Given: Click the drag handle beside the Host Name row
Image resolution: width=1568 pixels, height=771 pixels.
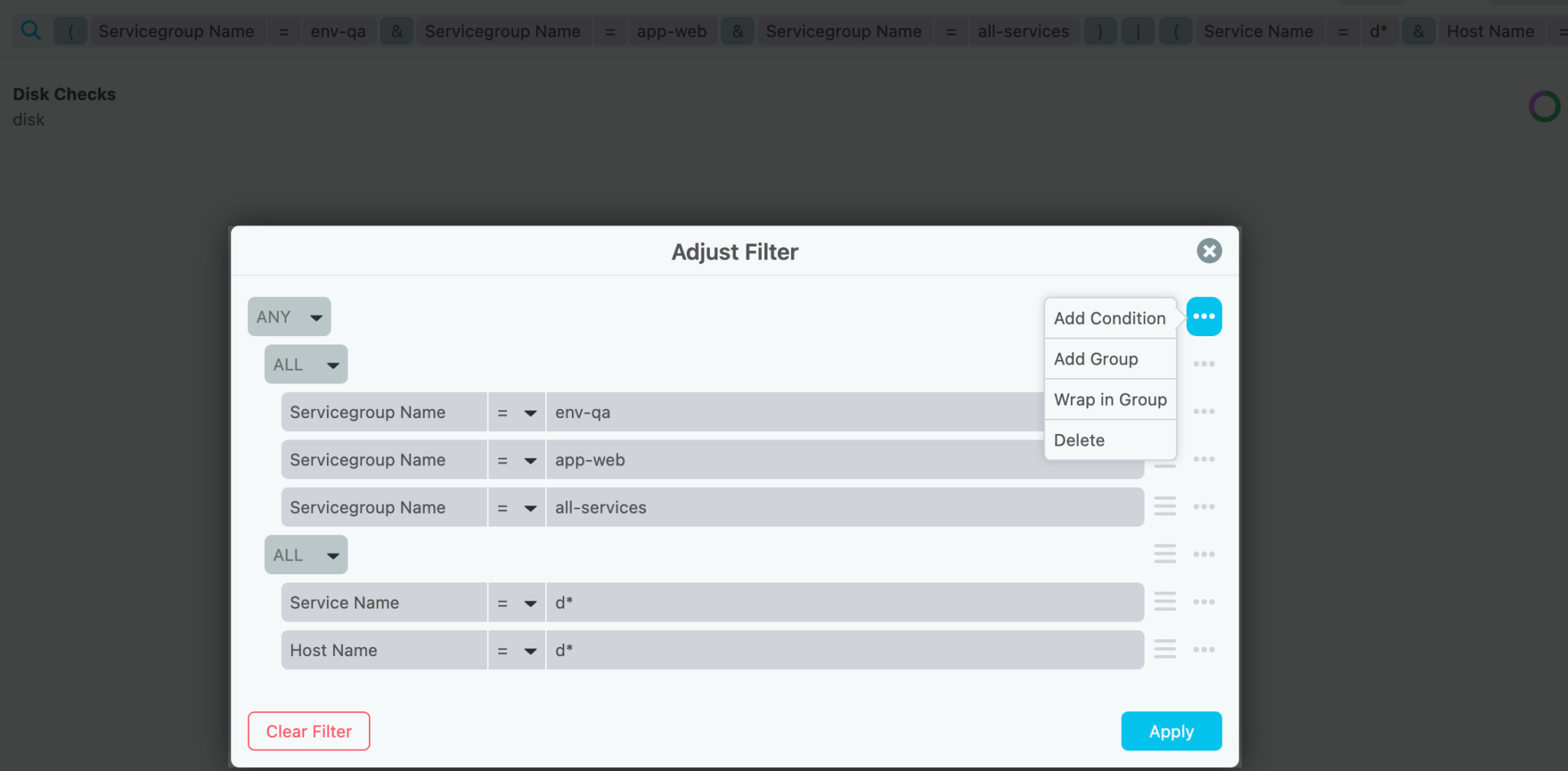Looking at the screenshot, I should [x=1165, y=648].
